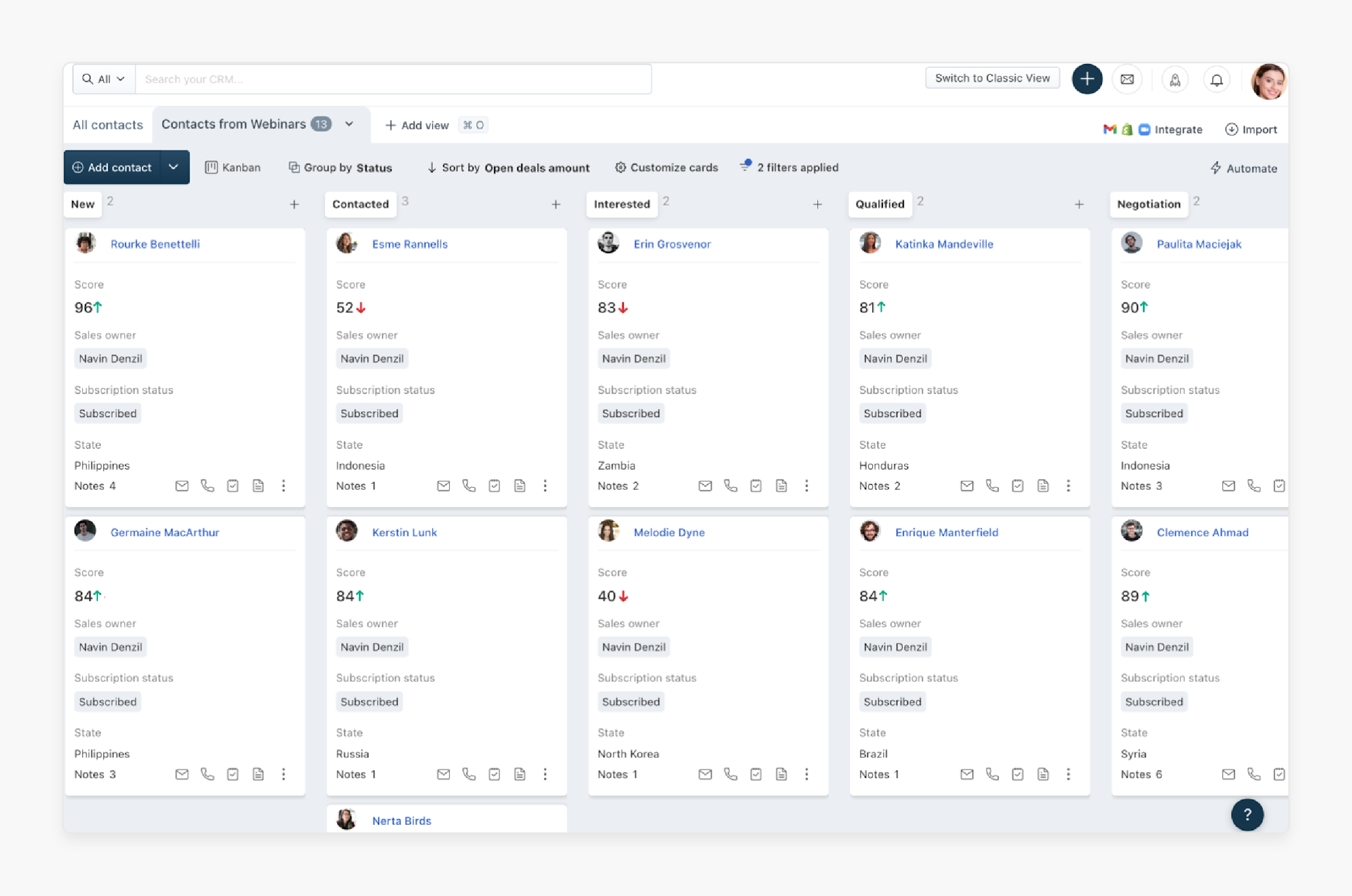This screenshot has width=1352, height=896.
Task: Email Erin Grosvenor via envelope icon
Action: pyautogui.click(x=705, y=486)
